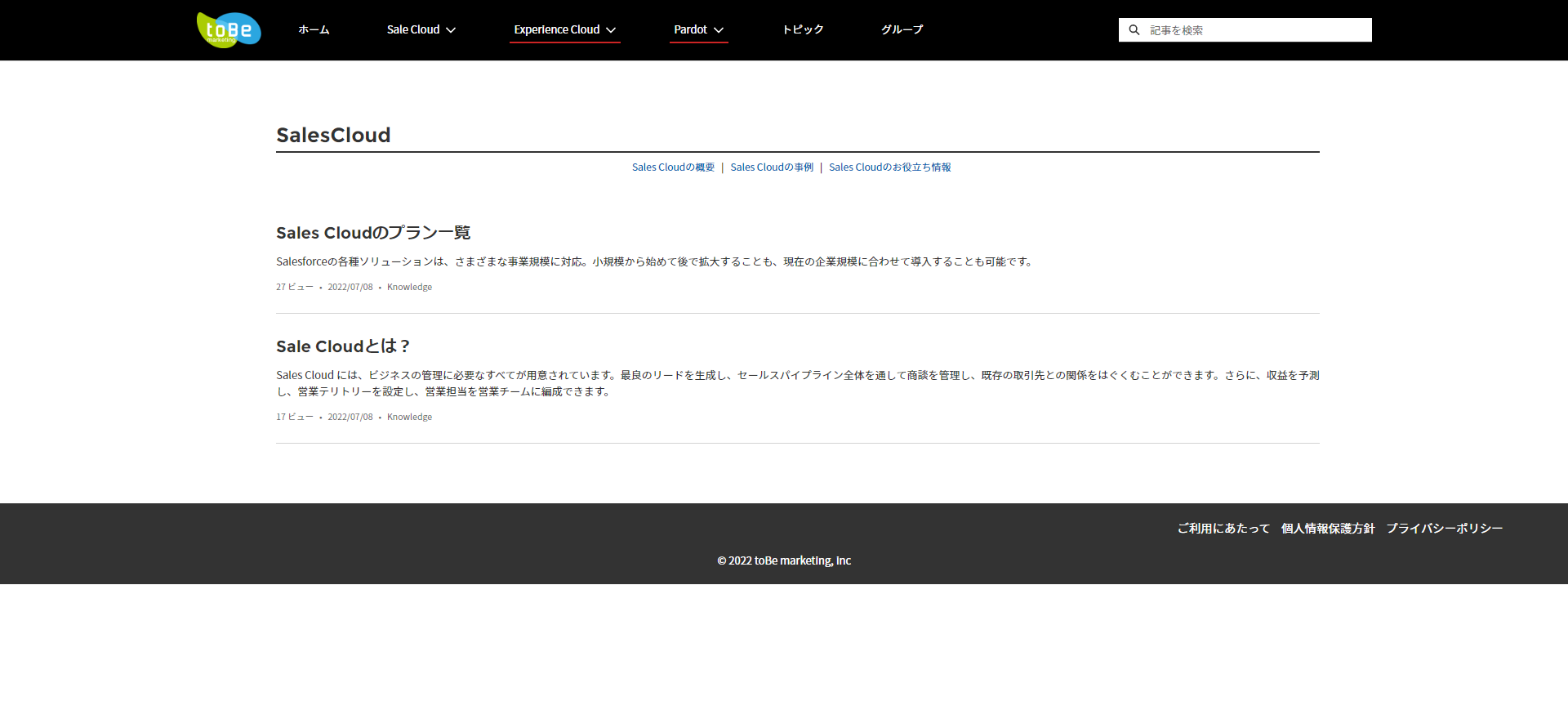Click the SalesCloud page heading
Image resolution: width=1568 pixels, height=719 pixels.
(x=333, y=135)
